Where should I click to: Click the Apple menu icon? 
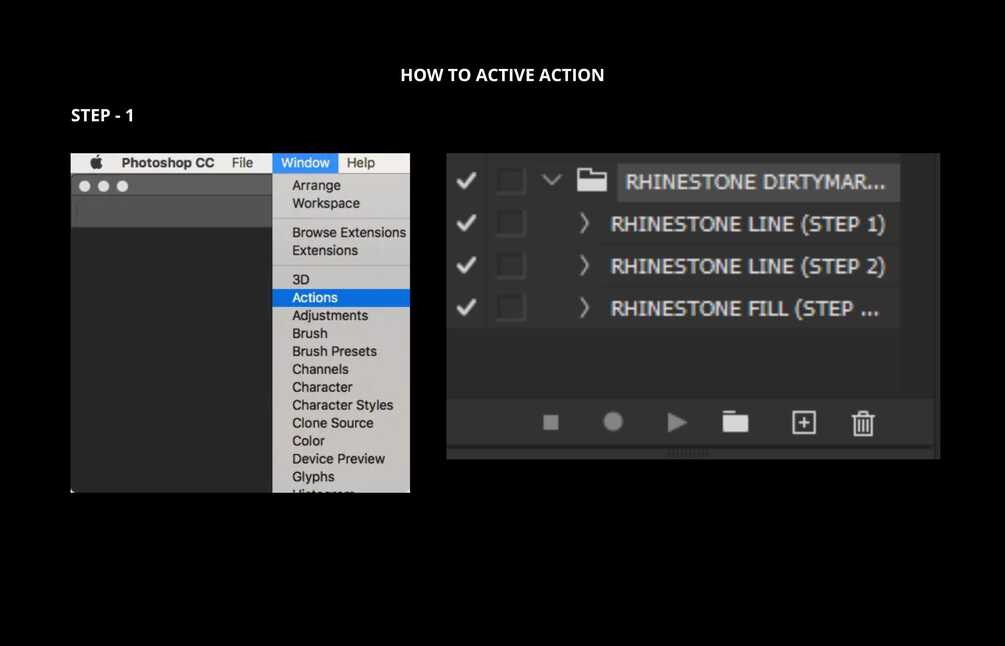(x=96, y=163)
